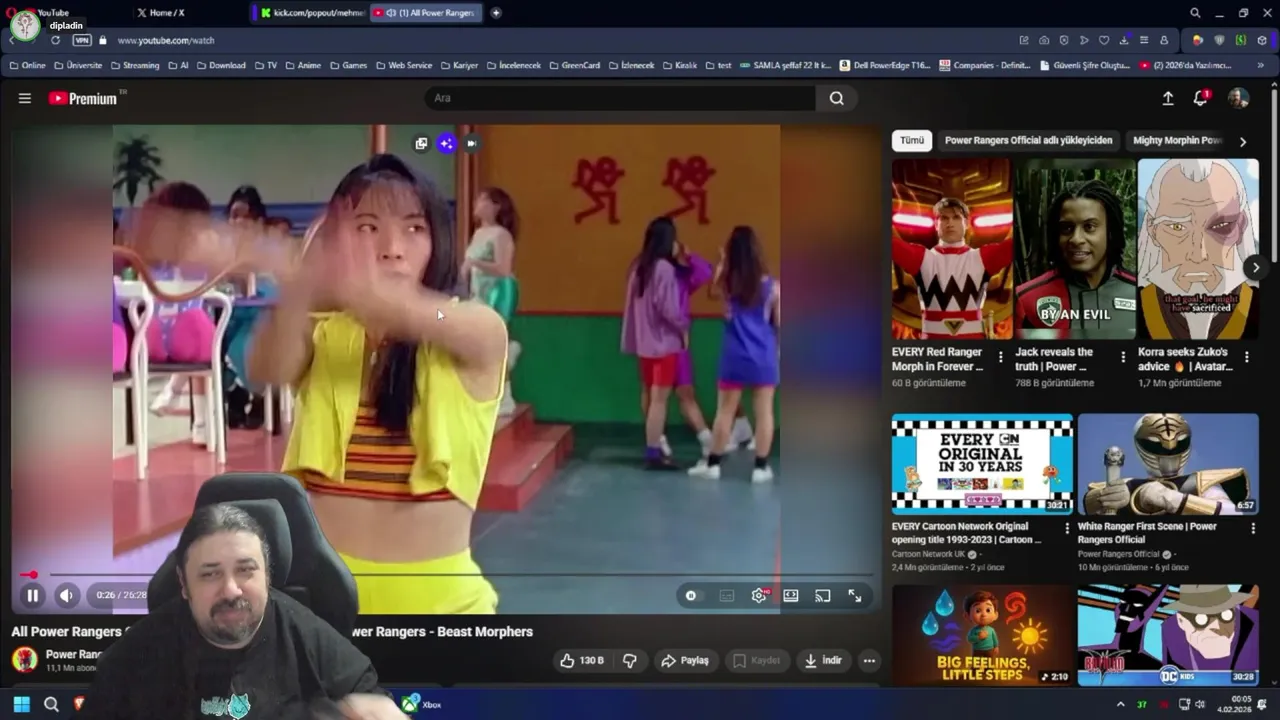Image resolution: width=1280 pixels, height=720 pixels.
Task: Open options for EVERY Red Ranger short
Action: coord(1000,357)
